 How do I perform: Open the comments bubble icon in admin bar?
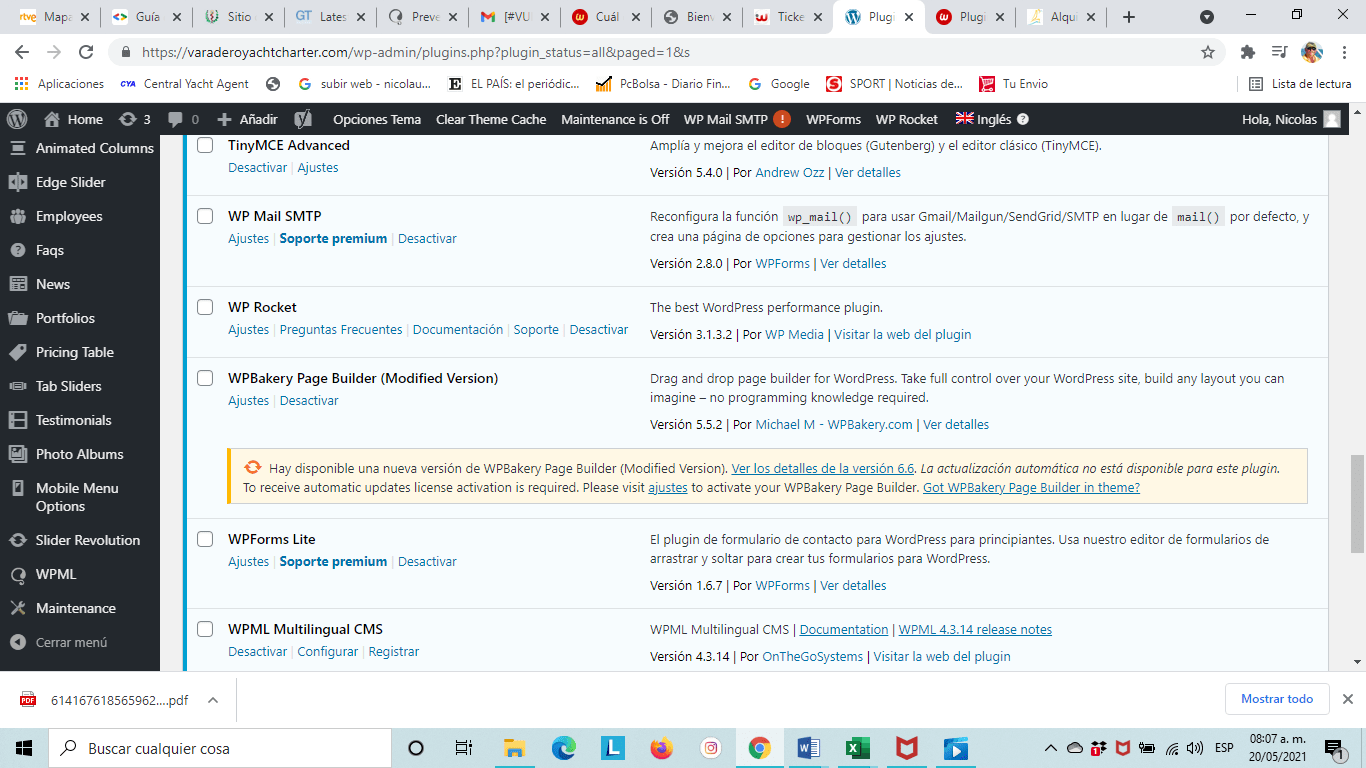tap(184, 119)
